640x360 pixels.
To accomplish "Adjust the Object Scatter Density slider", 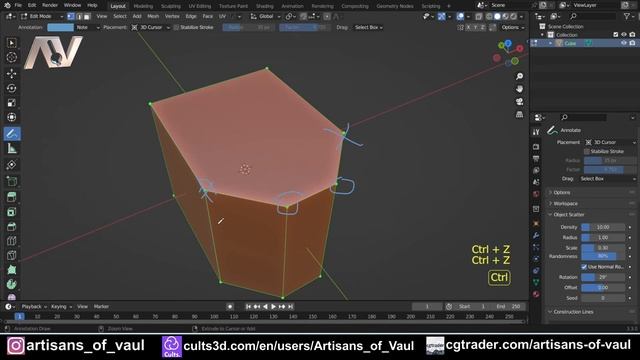I will (603, 227).
